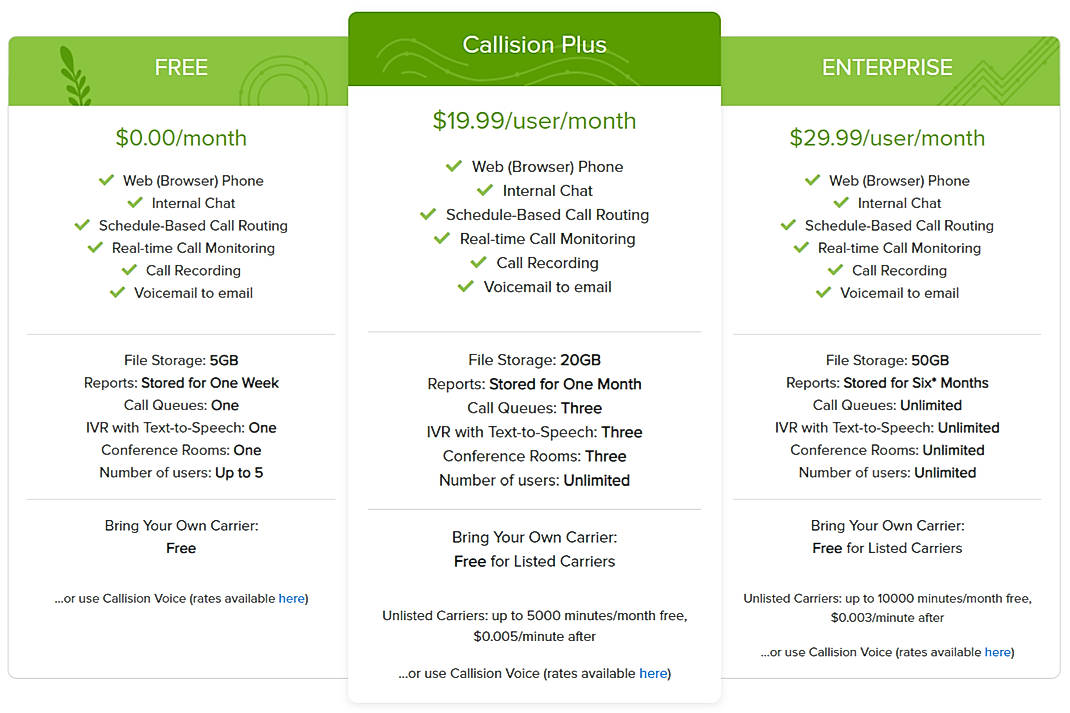Click checkmark beside Internal Chat in ENTERPRISE
This screenshot has height=713, width=1070.
841,203
